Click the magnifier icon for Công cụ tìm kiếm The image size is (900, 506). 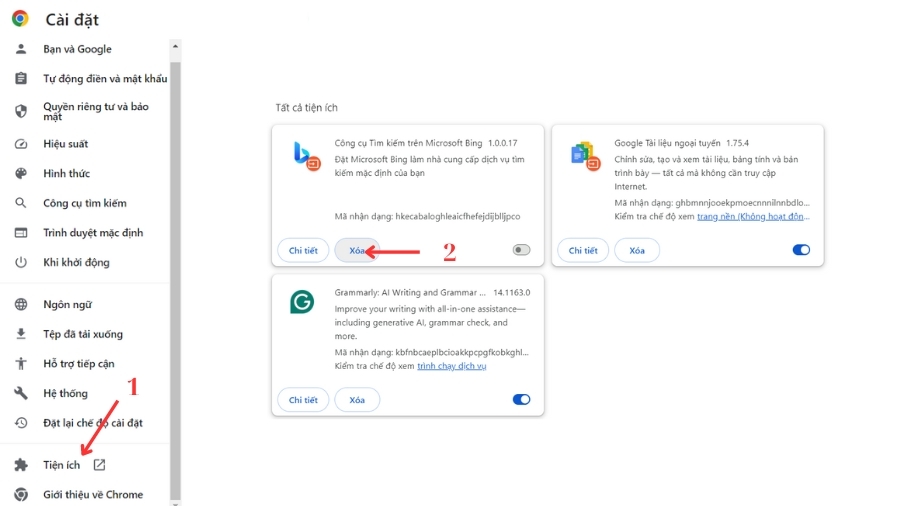(21, 203)
